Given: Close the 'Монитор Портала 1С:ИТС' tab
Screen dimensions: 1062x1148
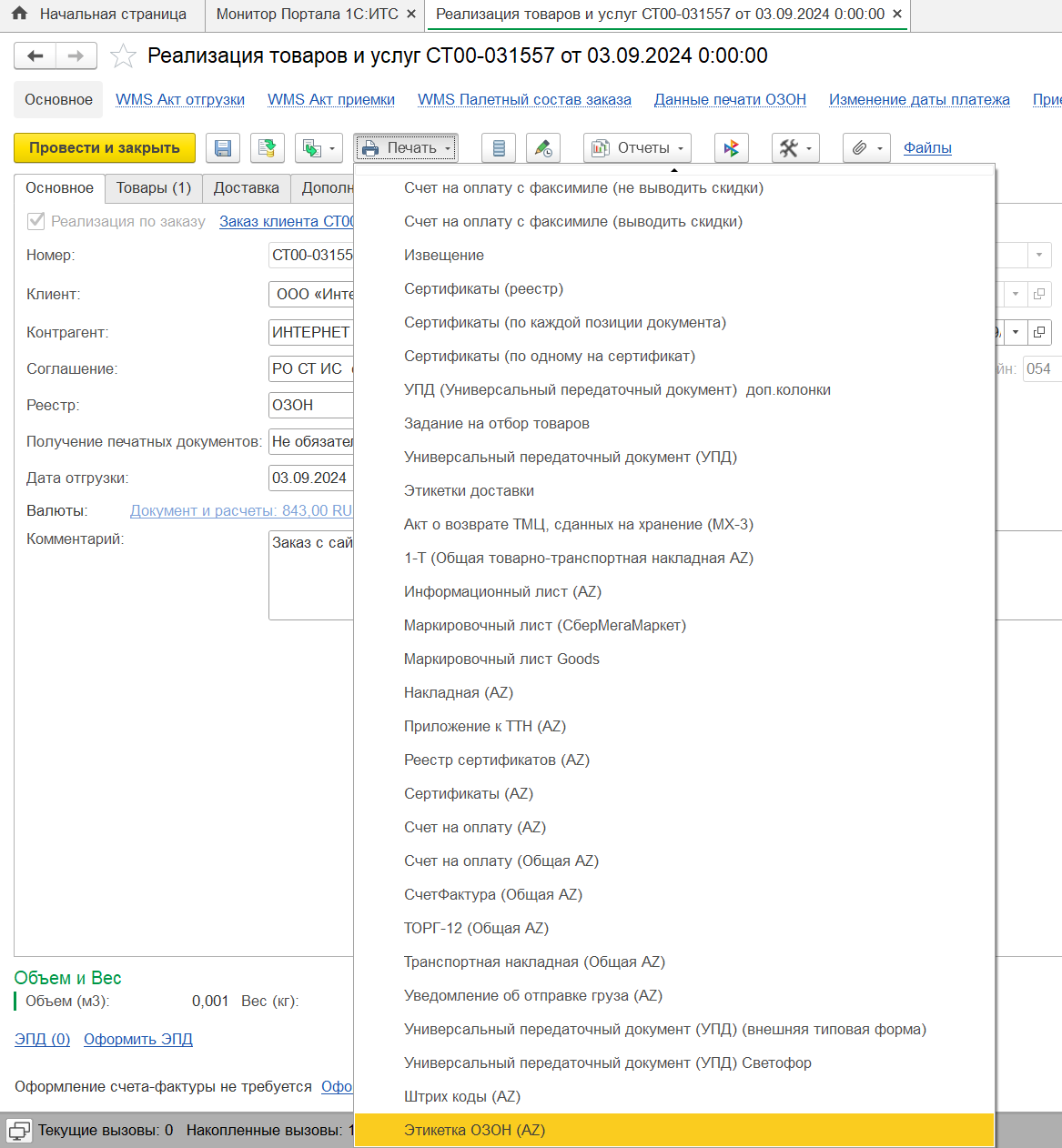Looking at the screenshot, I should click(x=411, y=15).
